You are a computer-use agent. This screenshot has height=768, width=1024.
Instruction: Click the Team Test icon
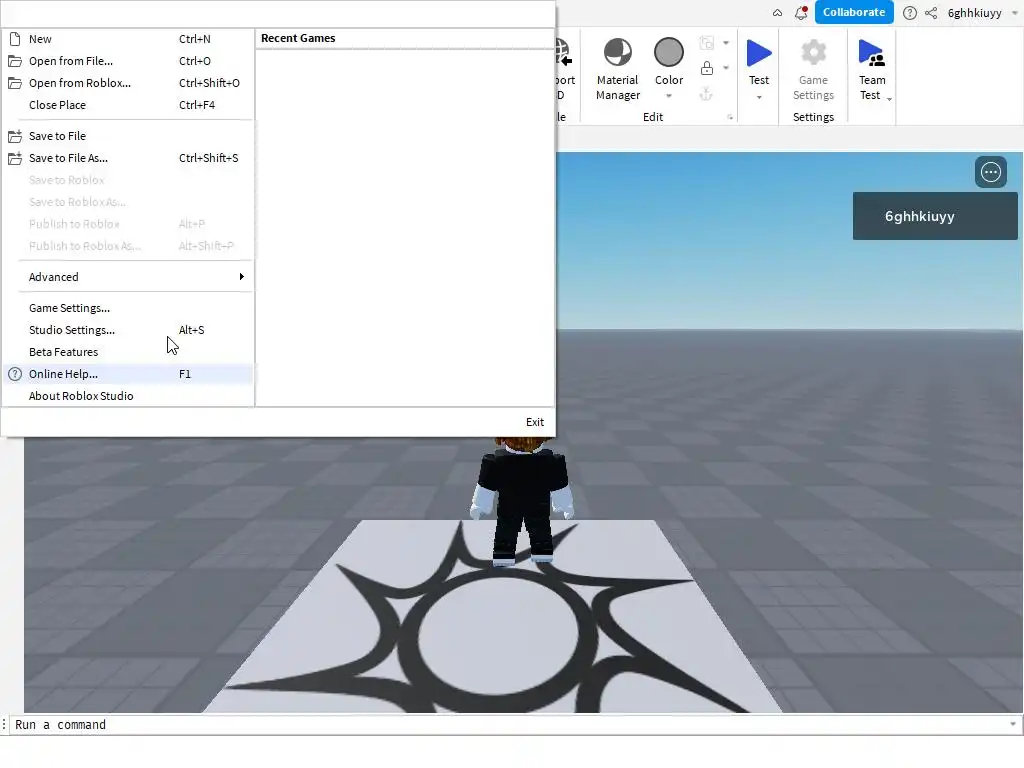click(872, 53)
